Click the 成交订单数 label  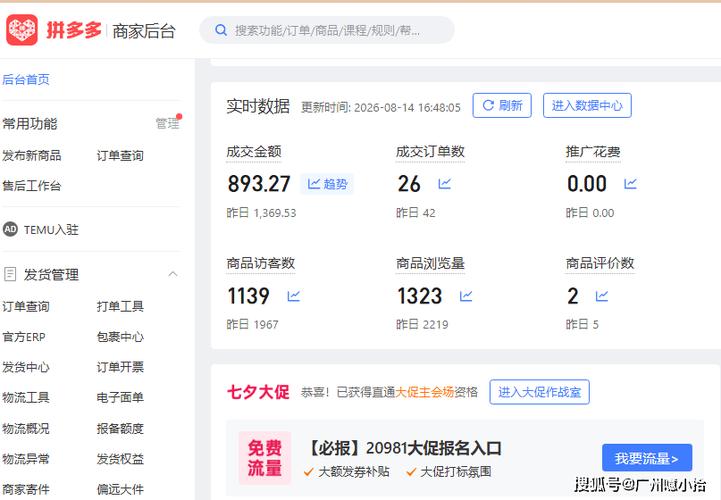pos(430,152)
